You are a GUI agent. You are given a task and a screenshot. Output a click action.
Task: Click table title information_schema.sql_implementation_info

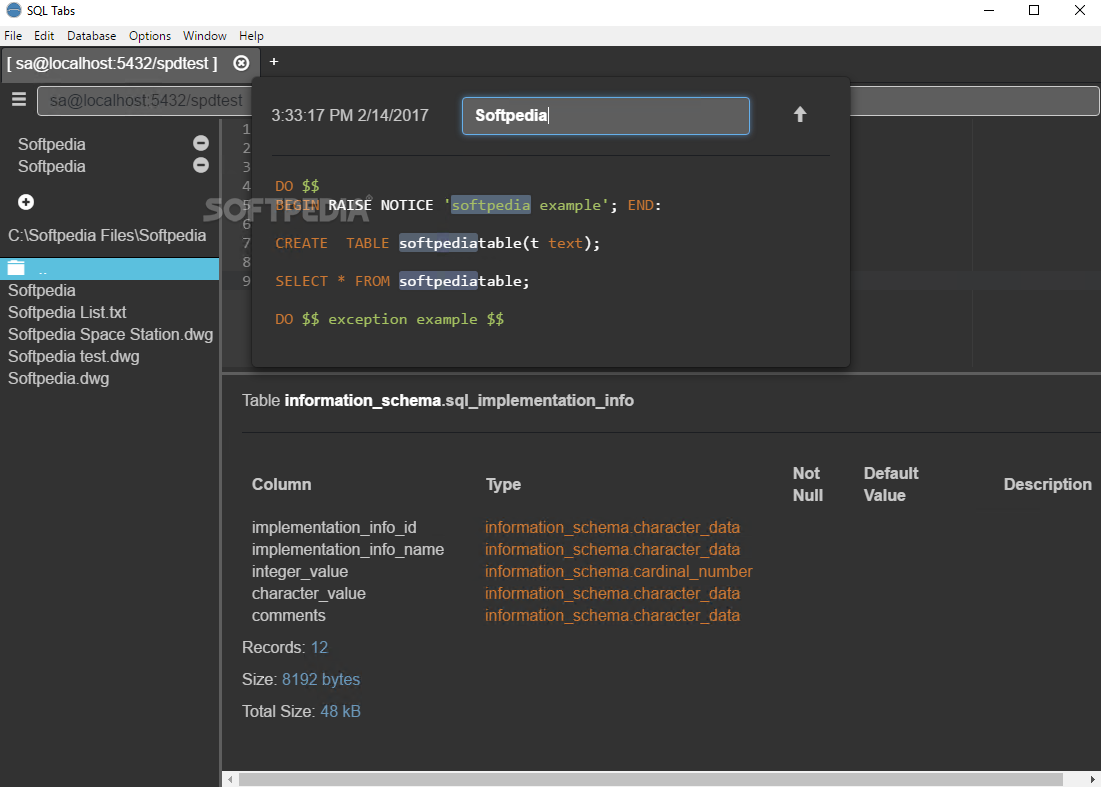pos(459,400)
